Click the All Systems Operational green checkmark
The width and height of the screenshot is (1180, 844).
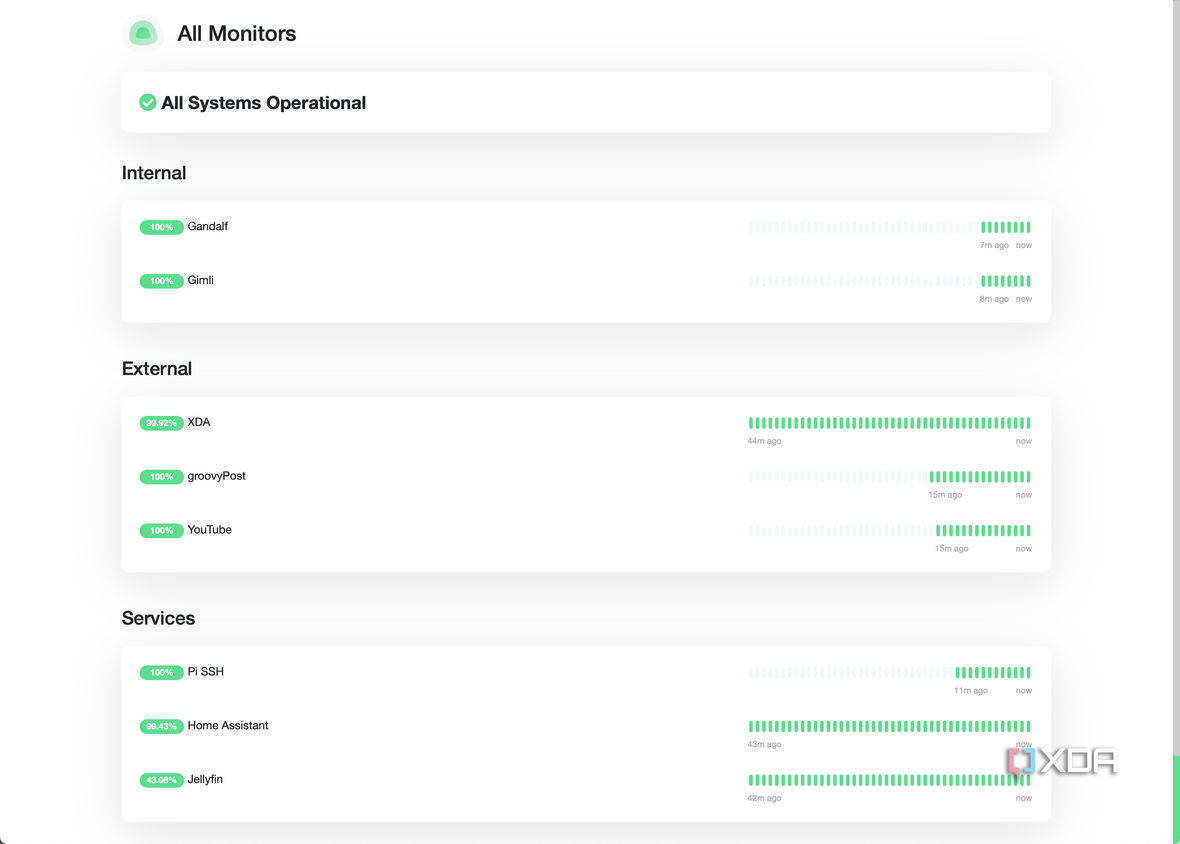[x=148, y=102]
